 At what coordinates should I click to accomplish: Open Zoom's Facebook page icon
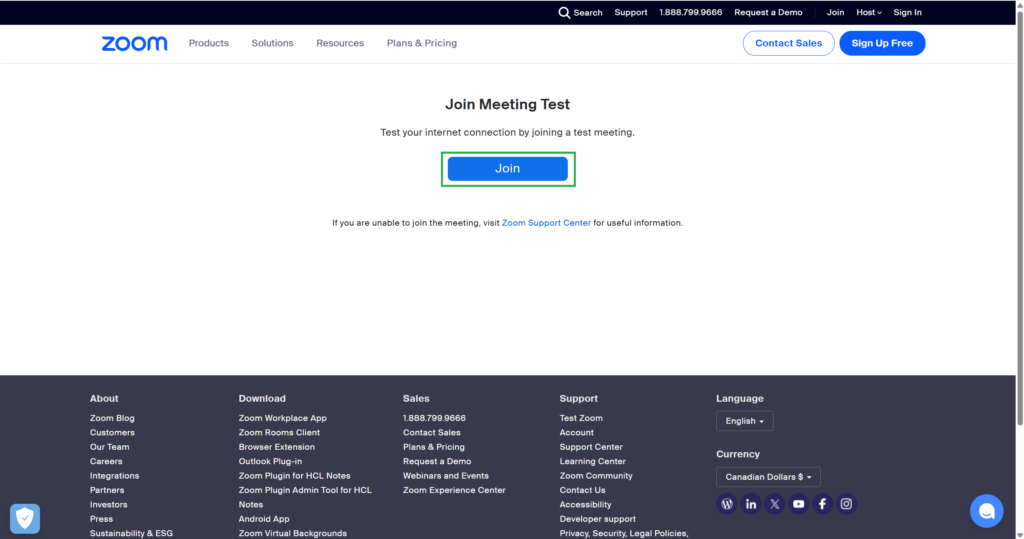tap(822, 504)
